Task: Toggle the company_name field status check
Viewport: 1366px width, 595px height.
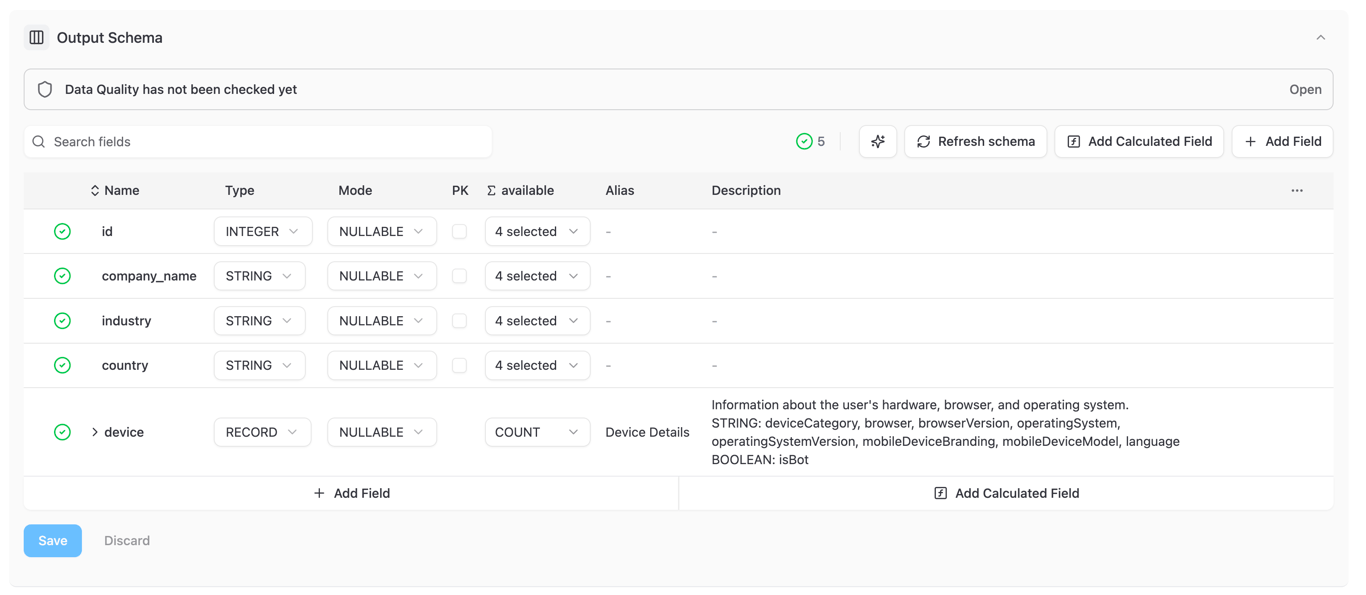Action: 62,276
